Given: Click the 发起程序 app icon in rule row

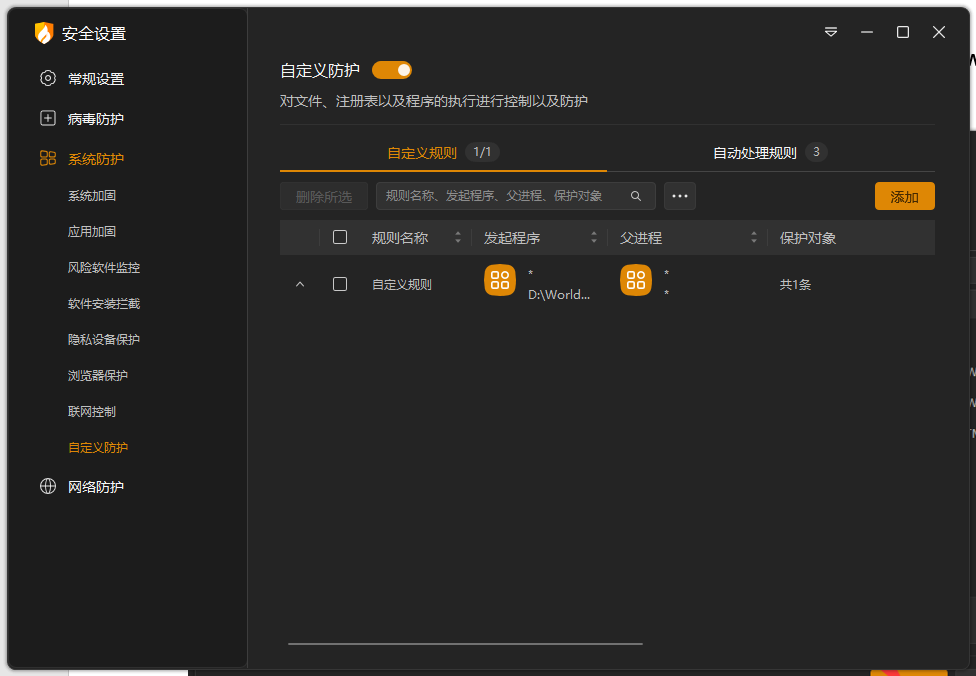Looking at the screenshot, I should click(500, 280).
